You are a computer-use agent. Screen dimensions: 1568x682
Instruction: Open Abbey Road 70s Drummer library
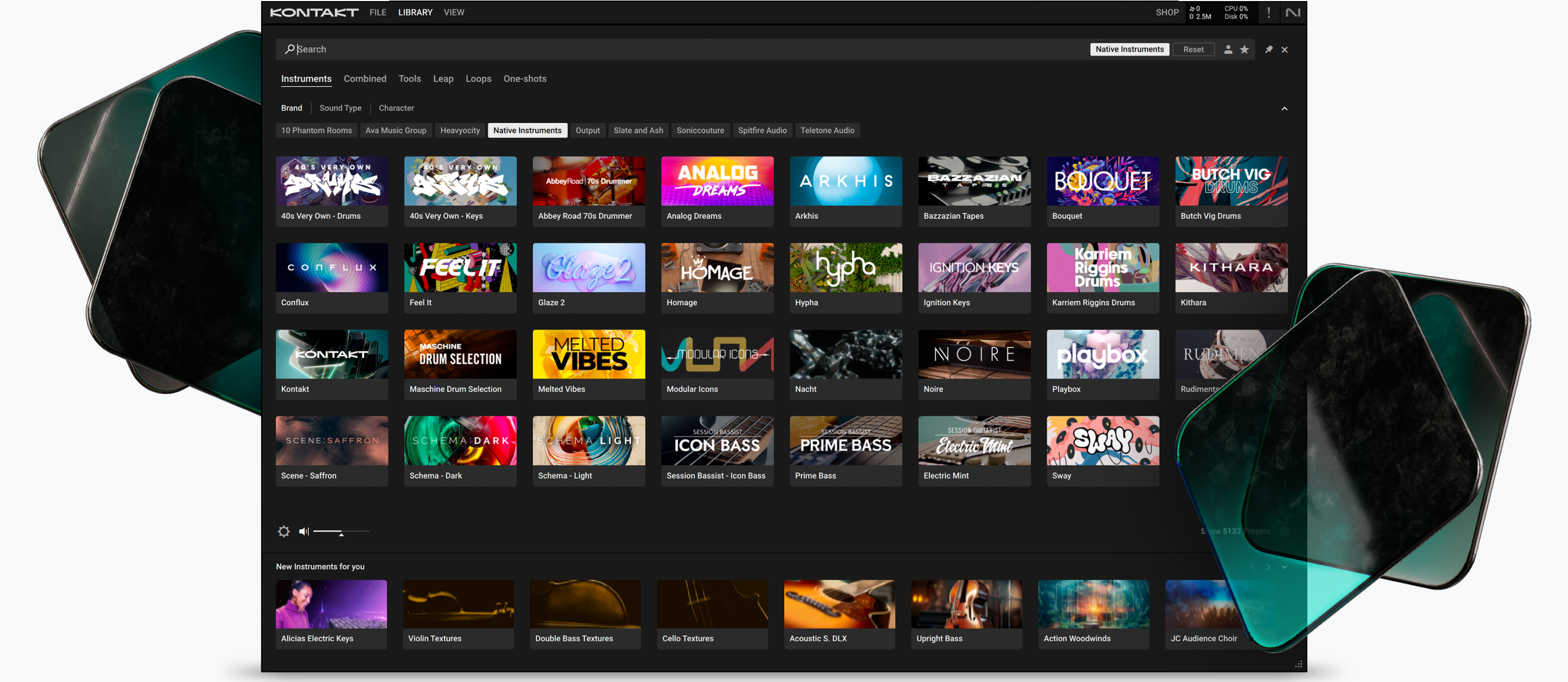589,191
